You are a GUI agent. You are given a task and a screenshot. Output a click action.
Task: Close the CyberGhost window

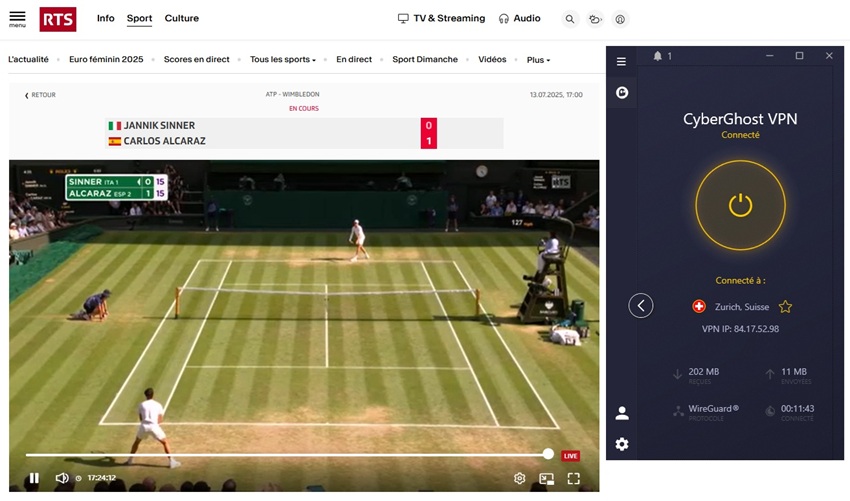[x=829, y=56]
